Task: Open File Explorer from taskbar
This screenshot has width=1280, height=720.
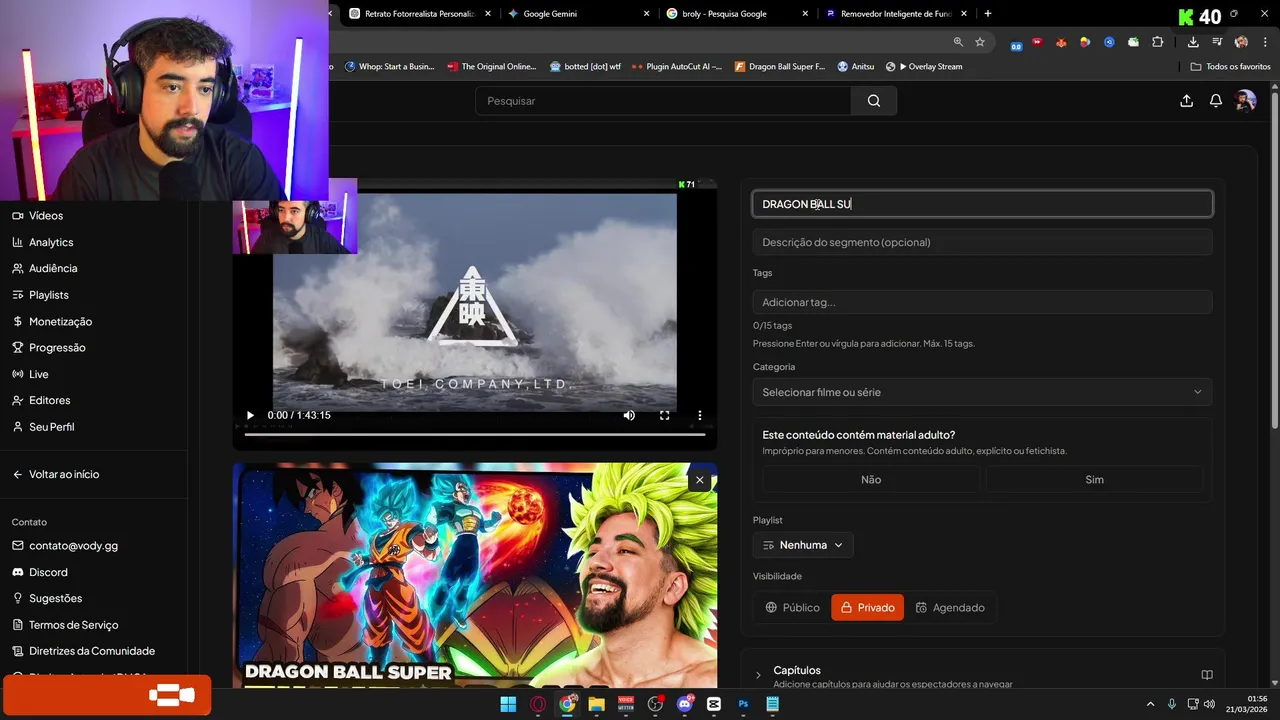Action: [x=597, y=704]
